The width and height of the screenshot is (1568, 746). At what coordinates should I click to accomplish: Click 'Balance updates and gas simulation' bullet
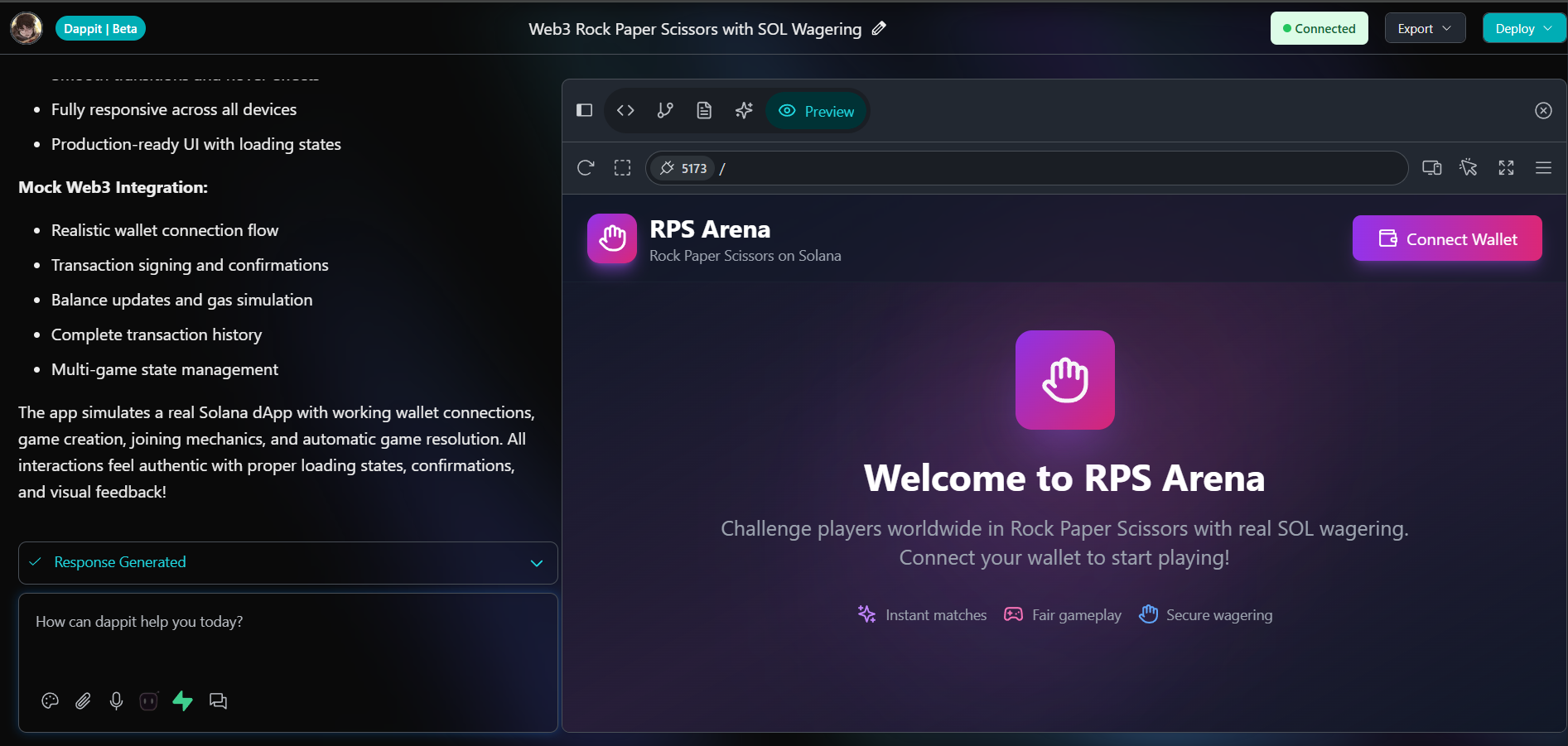(182, 300)
